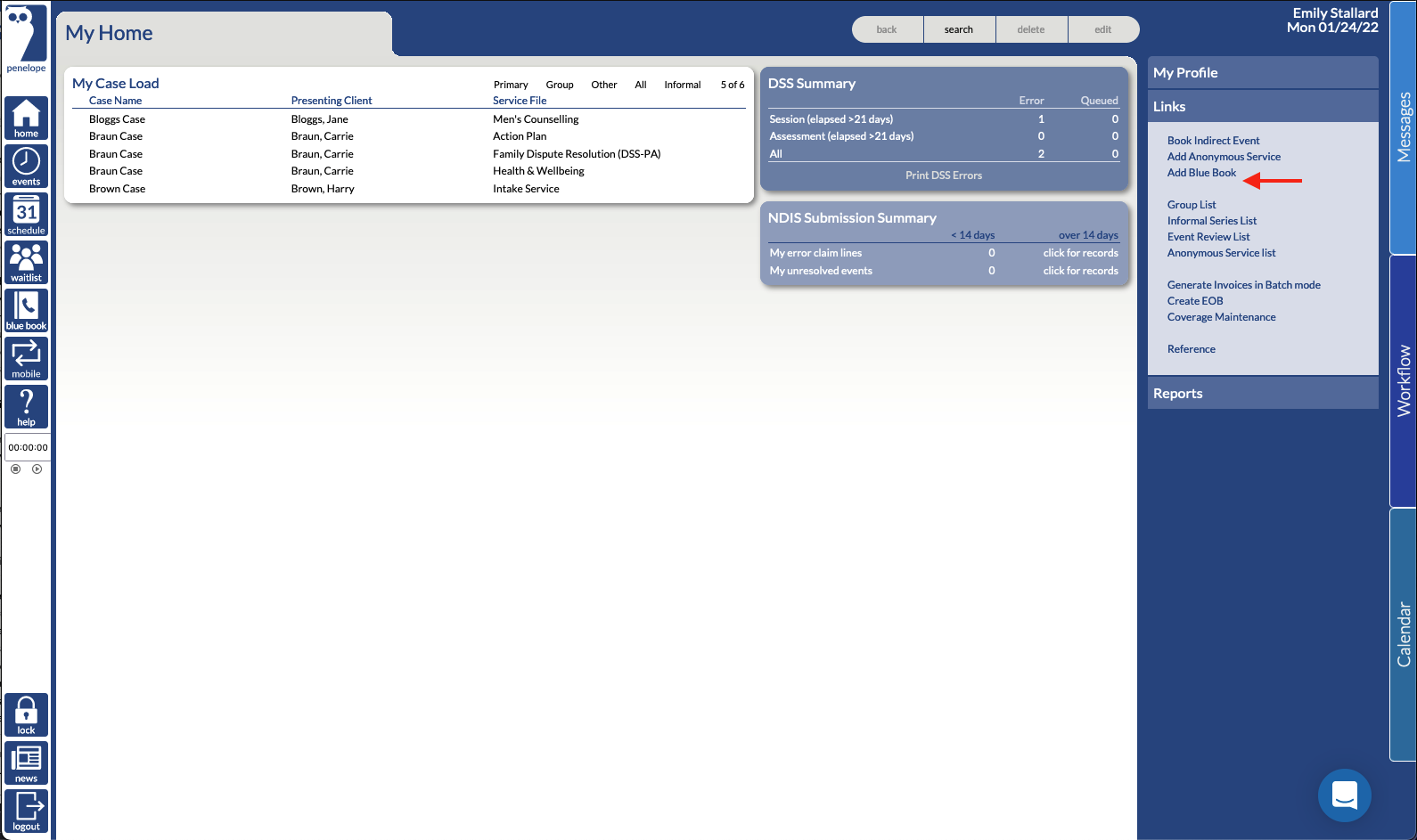Start the timer with the play button
The height and width of the screenshot is (840, 1417).
tap(37, 469)
